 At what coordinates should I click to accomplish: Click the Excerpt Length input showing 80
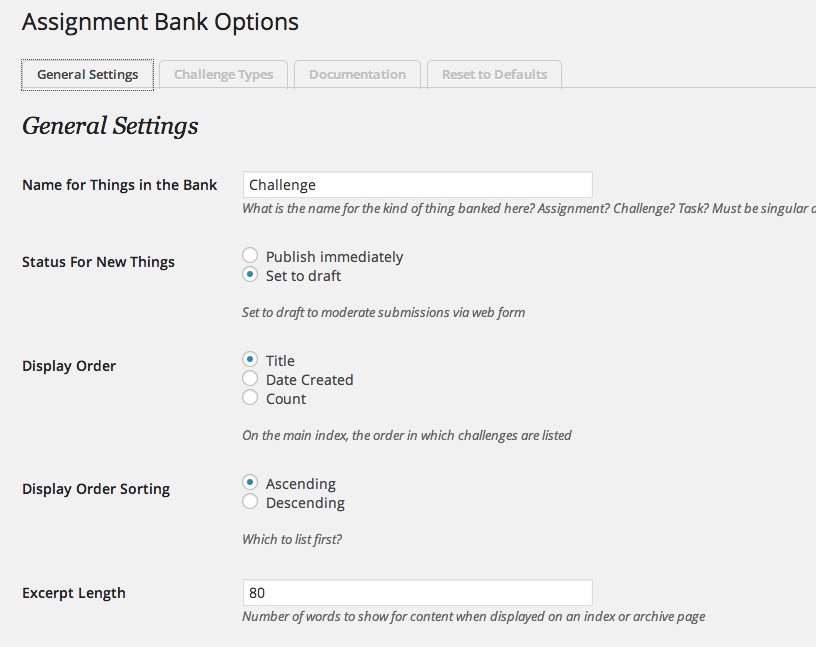click(417, 592)
